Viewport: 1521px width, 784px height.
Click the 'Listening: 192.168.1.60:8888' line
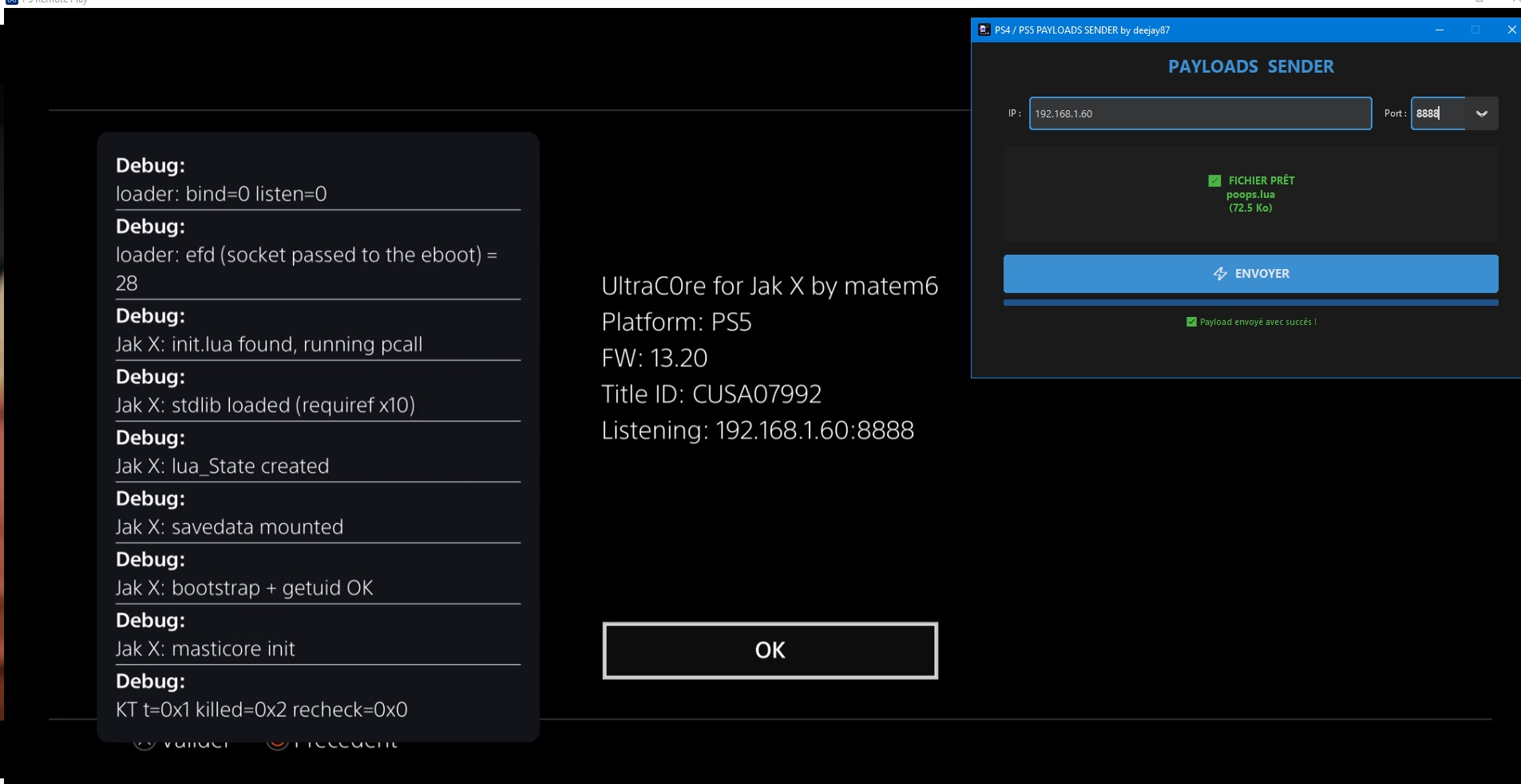(758, 430)
